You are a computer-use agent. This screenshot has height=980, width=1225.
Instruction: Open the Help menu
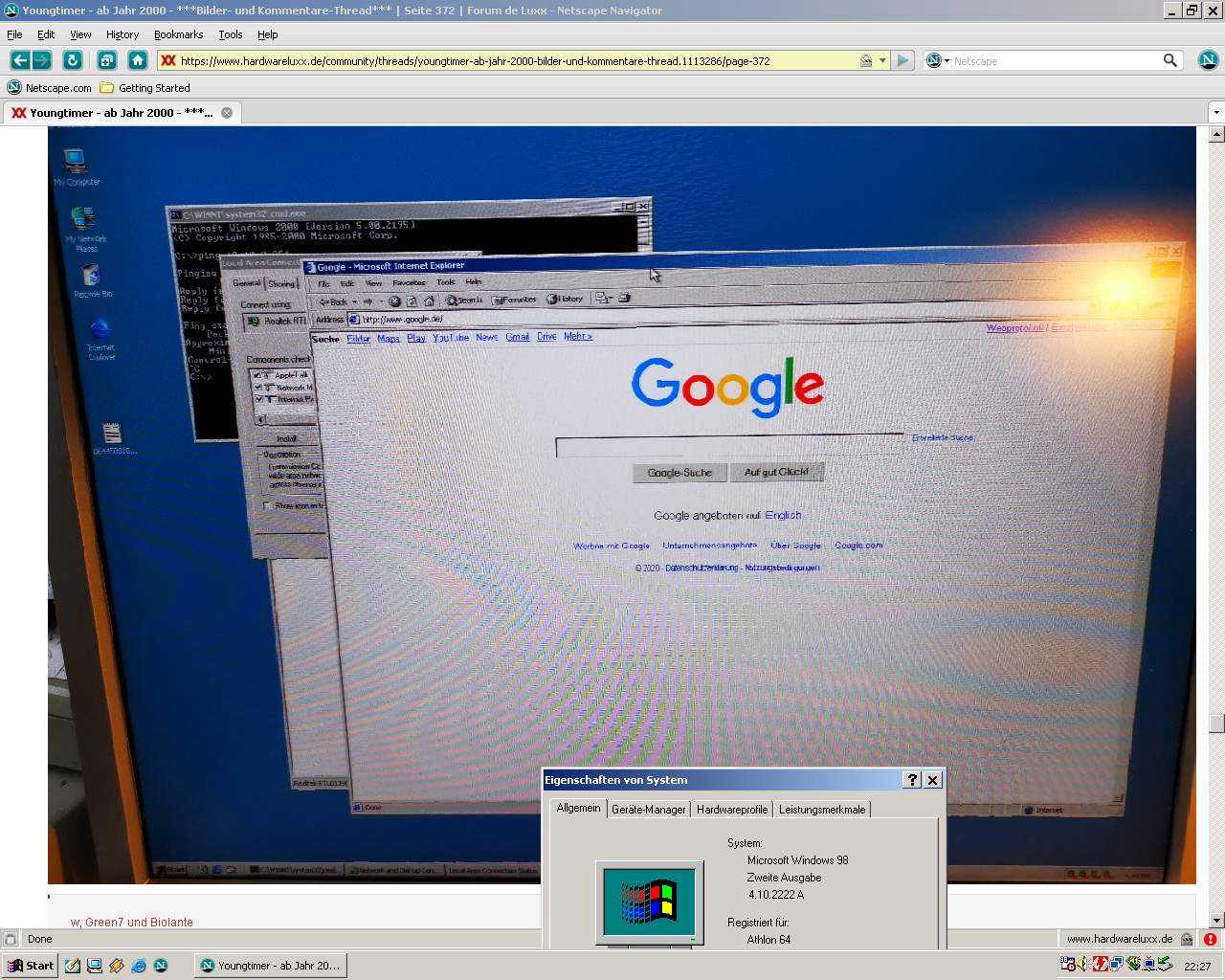[x=268, y=34]
